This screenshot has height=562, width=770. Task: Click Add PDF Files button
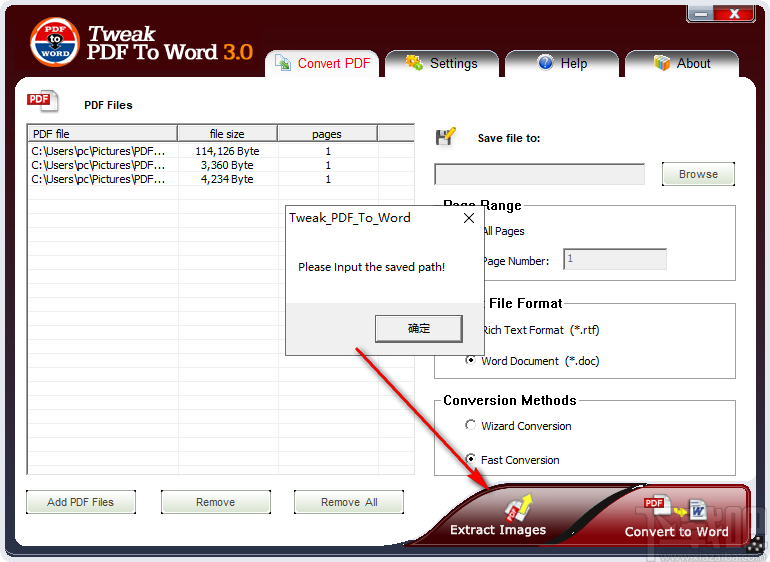coord(81,502)
